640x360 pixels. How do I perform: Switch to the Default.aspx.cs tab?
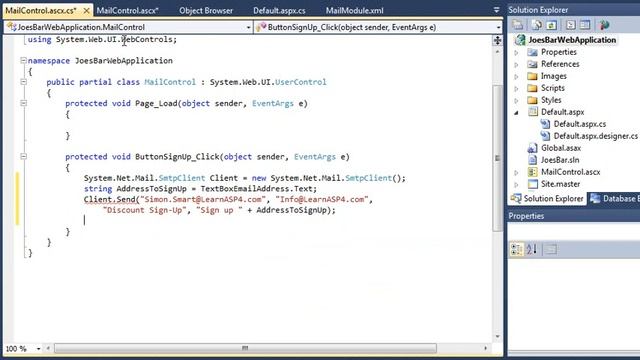[279, 11]
